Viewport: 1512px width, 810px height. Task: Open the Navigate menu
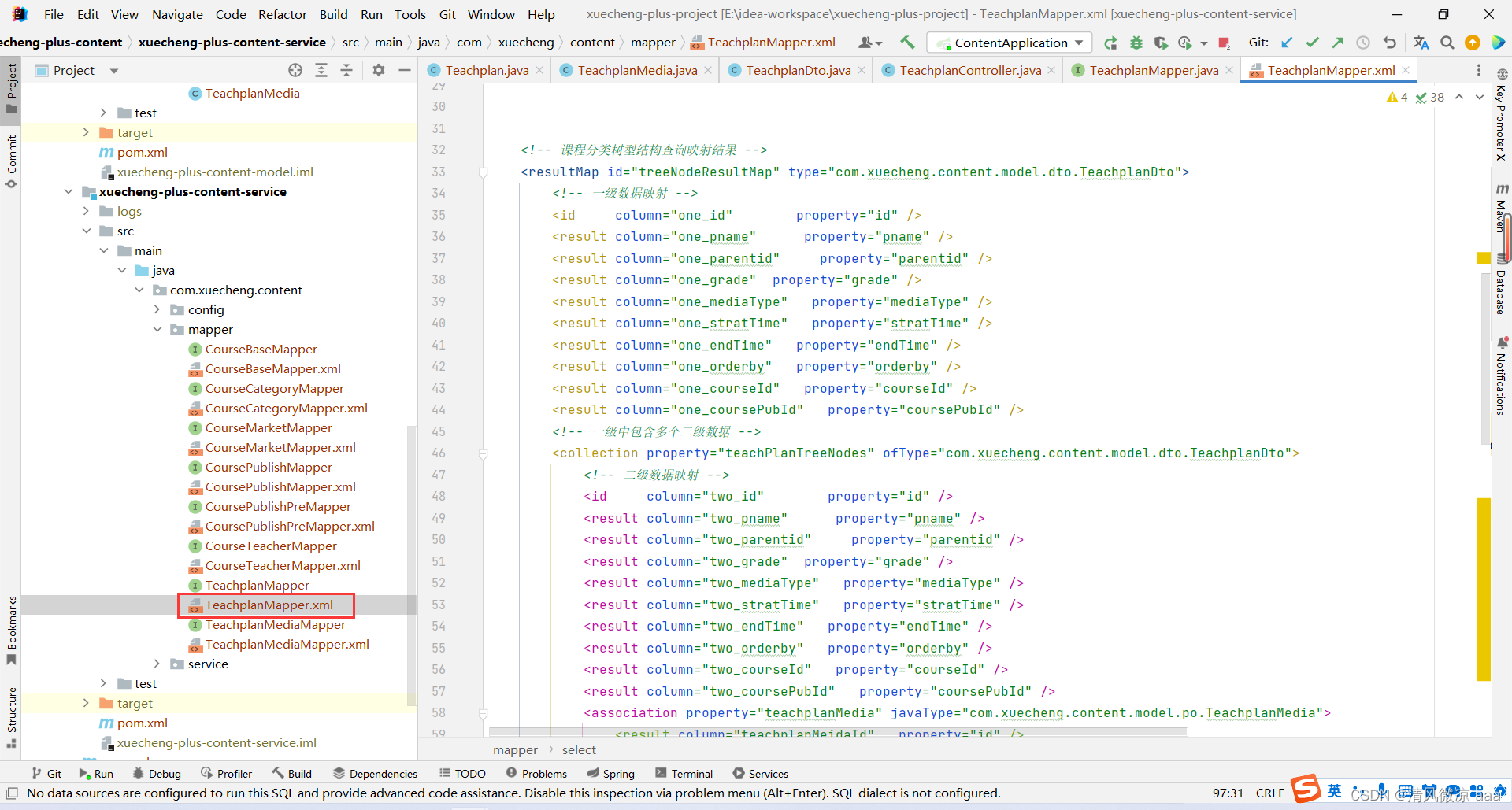pos(177,14)
